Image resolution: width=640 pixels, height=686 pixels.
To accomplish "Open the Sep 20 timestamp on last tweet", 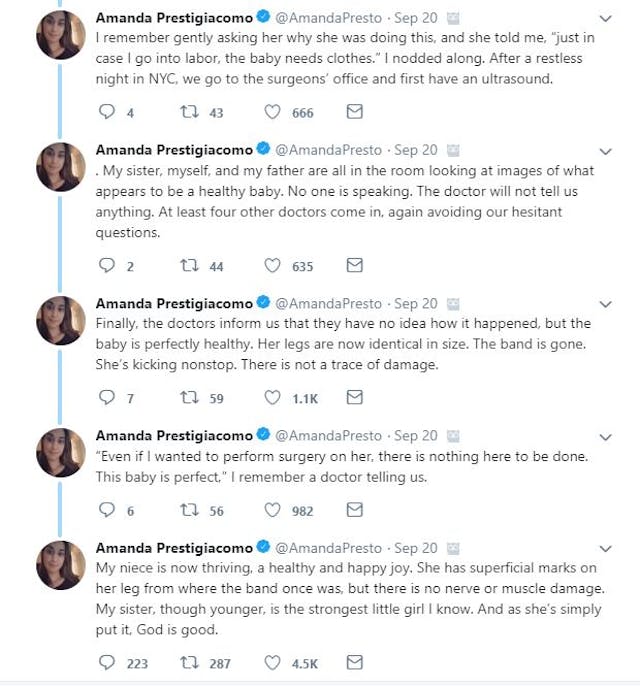I will tap(417, 548).
